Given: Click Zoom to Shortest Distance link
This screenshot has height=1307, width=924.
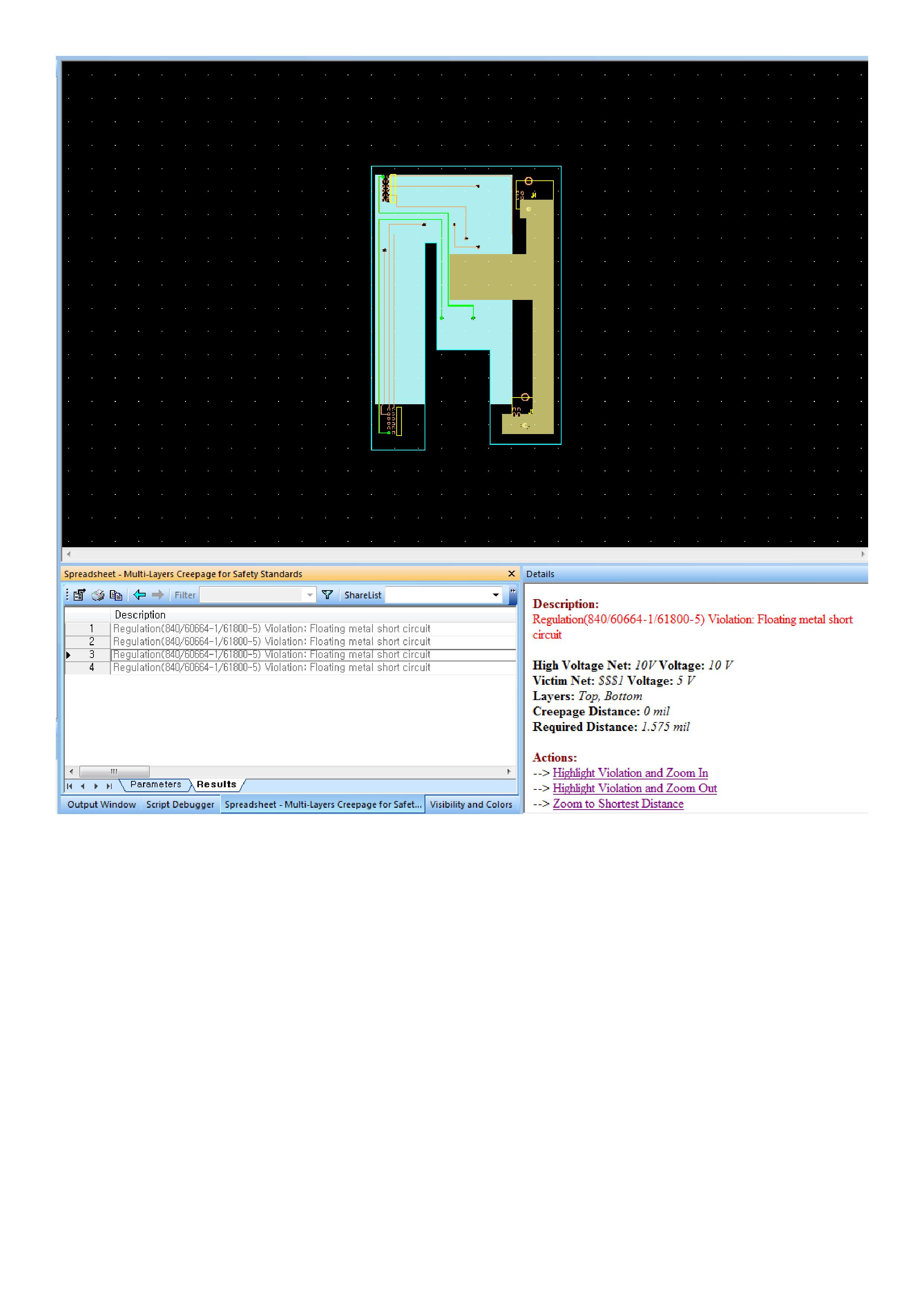Looking at the screenshot, I should (x=618, y=803).
